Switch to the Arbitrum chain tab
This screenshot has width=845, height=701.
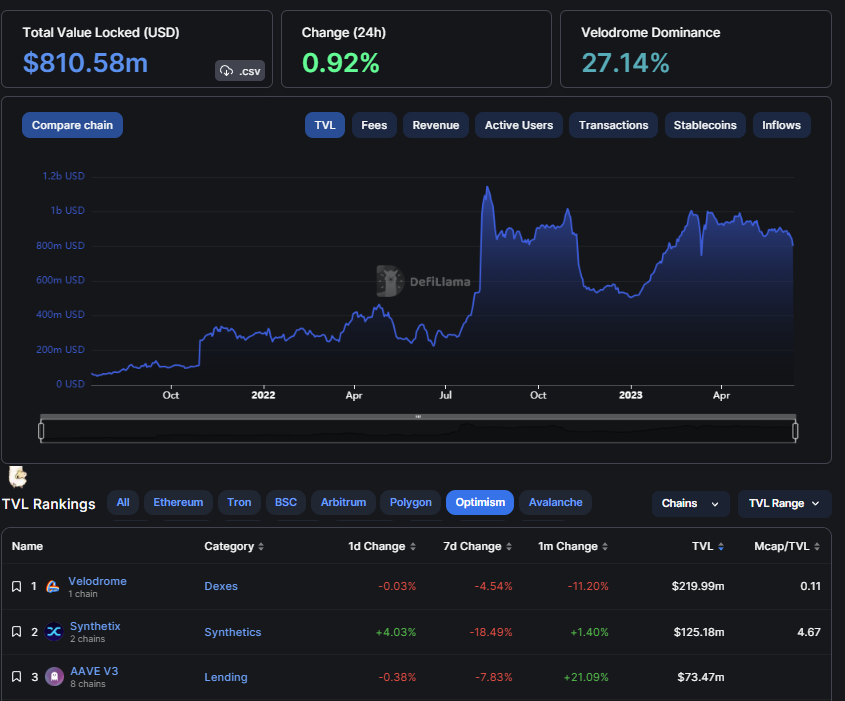pos(344,502)
